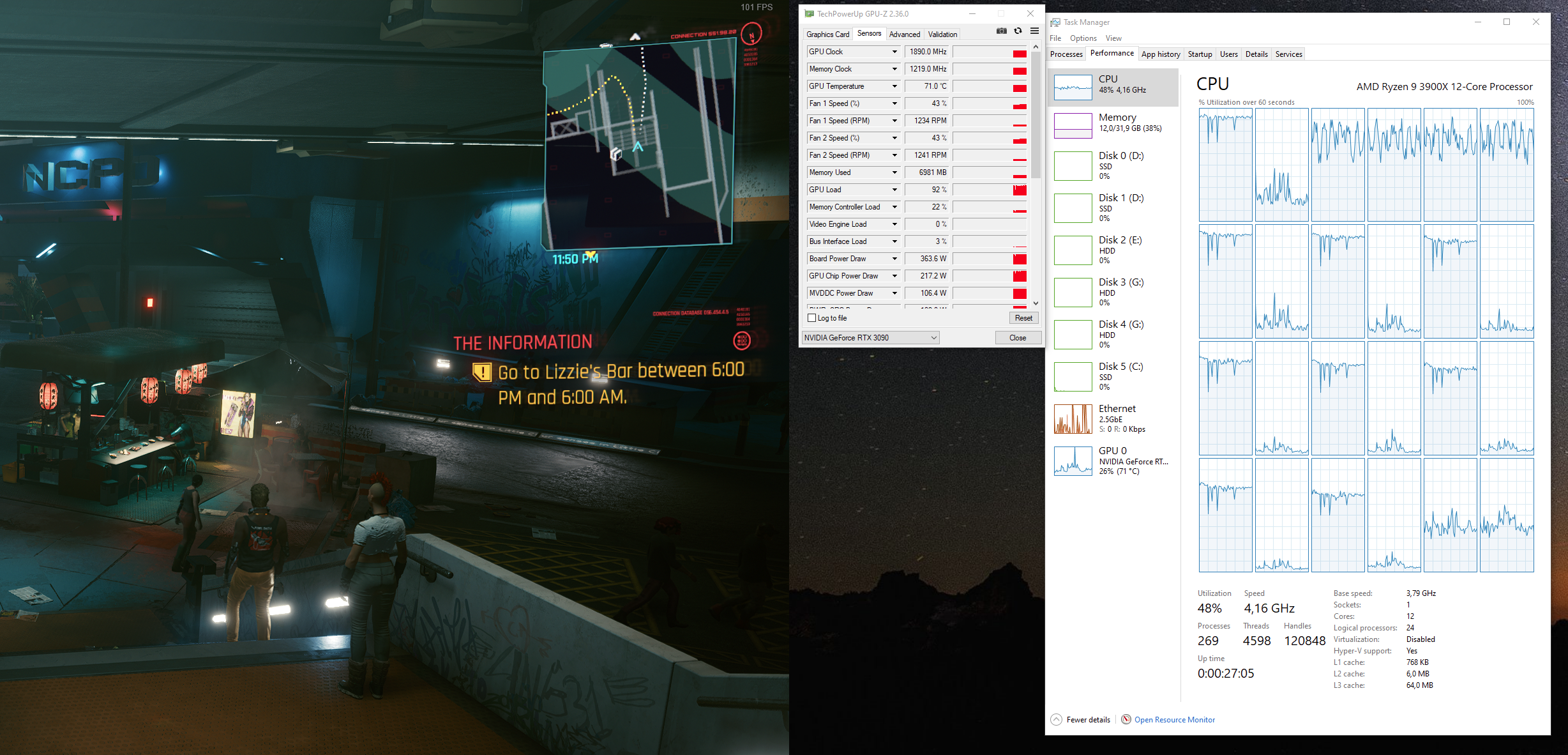The height and width of the screenshot is (755, 1568).
Task: Open the Options menu in Task Manager
Action: pyautogui.click(x=1083, y=38)
